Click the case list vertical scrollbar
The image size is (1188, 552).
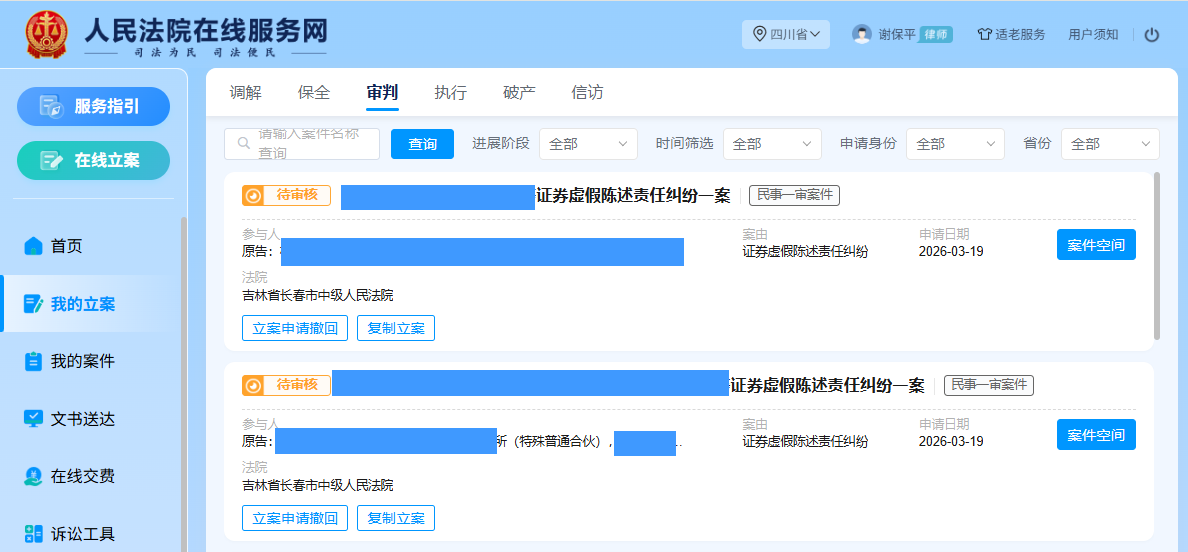[x=1156, y=256]
